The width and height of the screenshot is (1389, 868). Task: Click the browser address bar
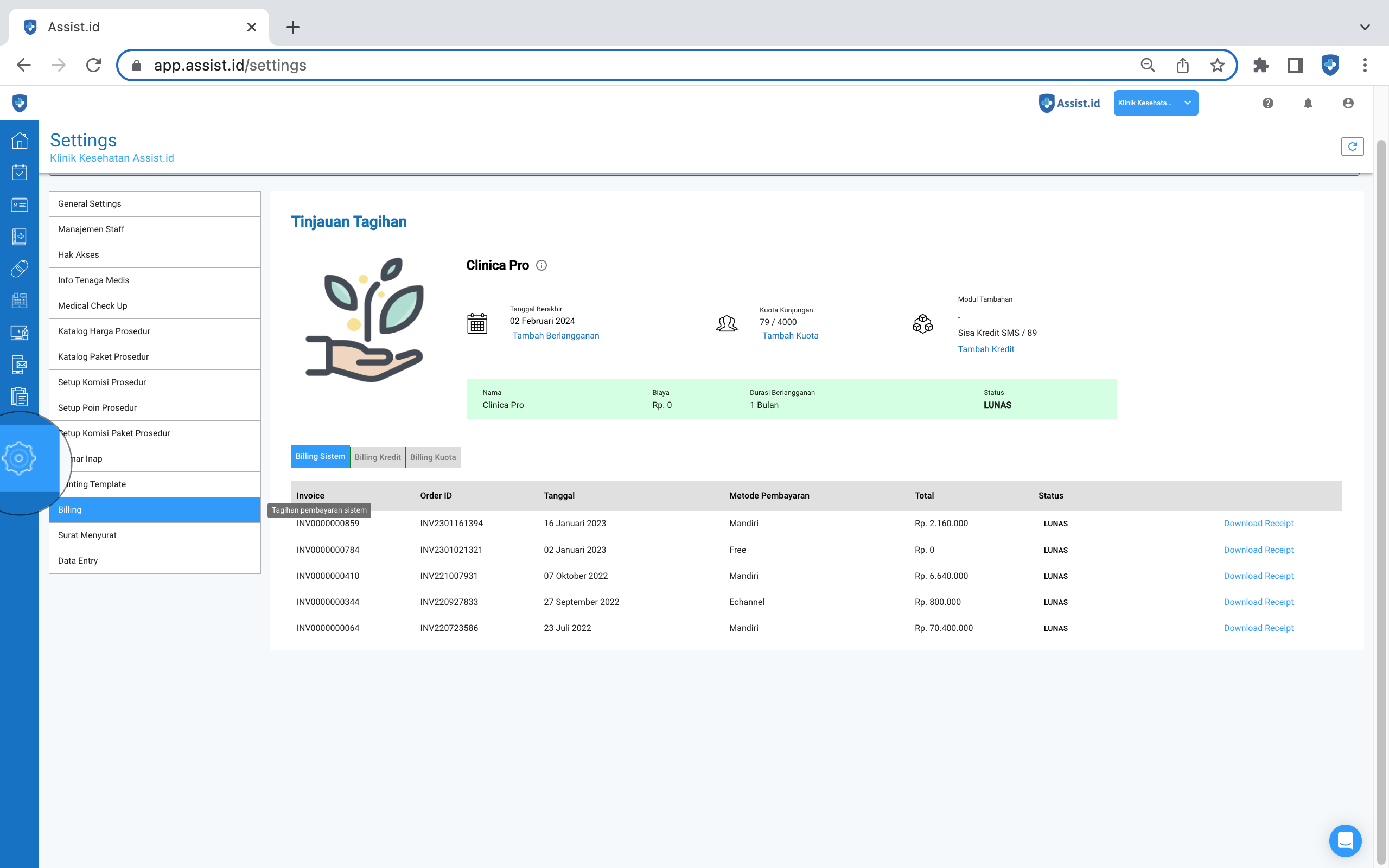[632, 65]
